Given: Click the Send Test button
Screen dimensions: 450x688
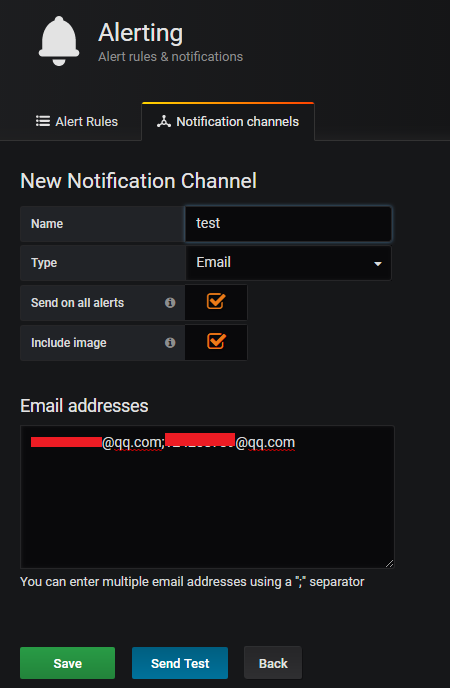Looking at the screenshot, I should click(180, 663).
